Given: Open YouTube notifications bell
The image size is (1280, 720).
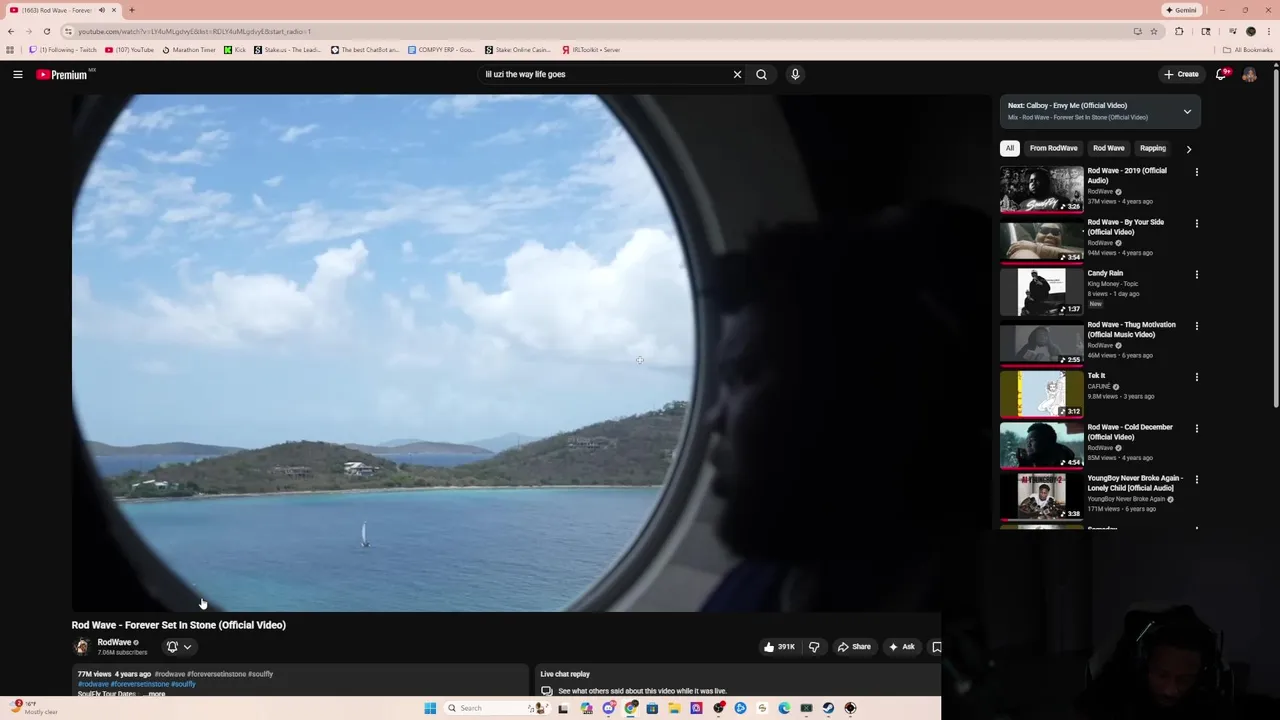Looking at the screenshot, I should [x=1222, y=74].
